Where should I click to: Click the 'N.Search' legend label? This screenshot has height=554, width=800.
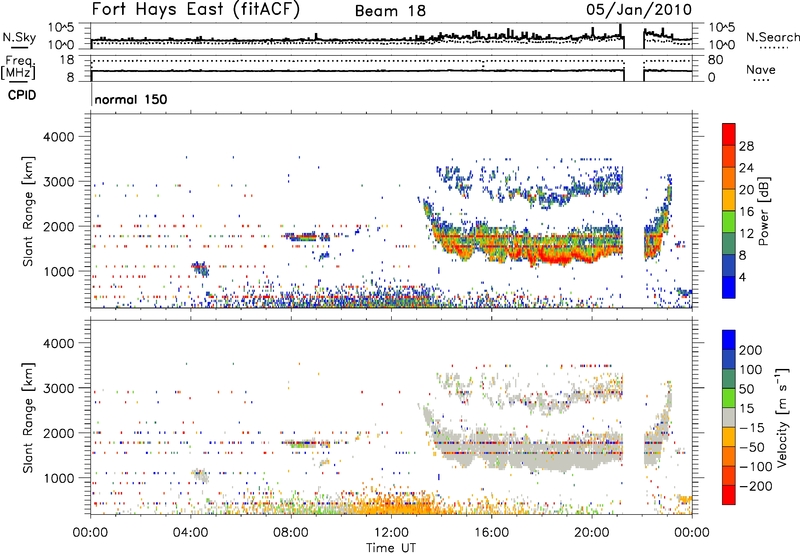772,37
